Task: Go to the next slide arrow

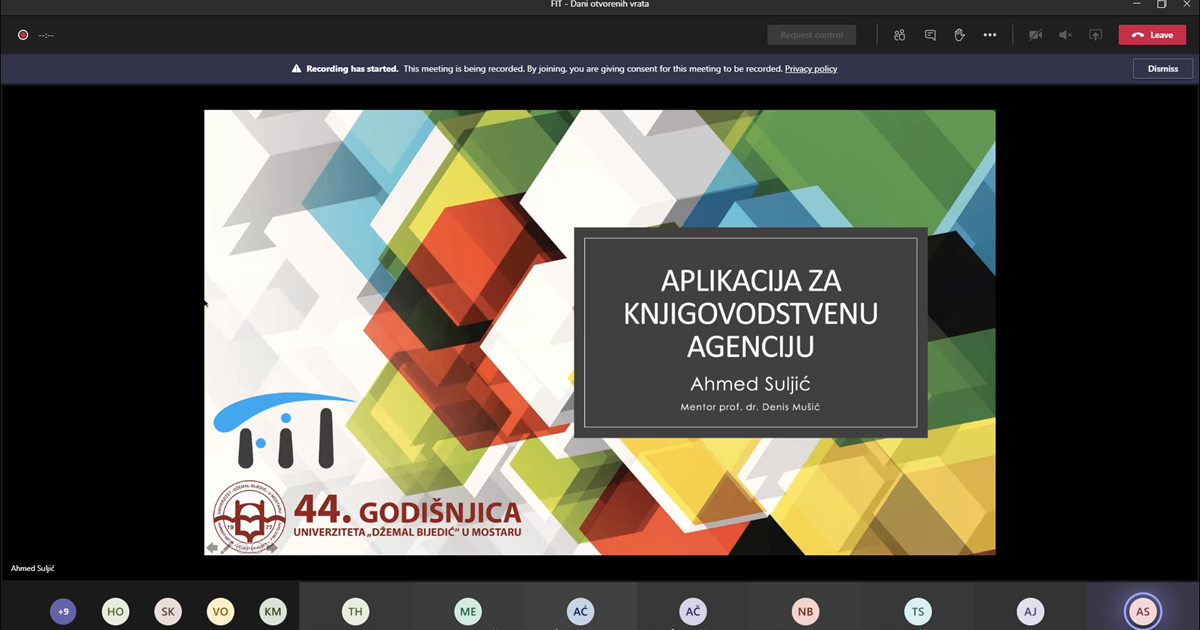Action: click(x=271, y=547)
